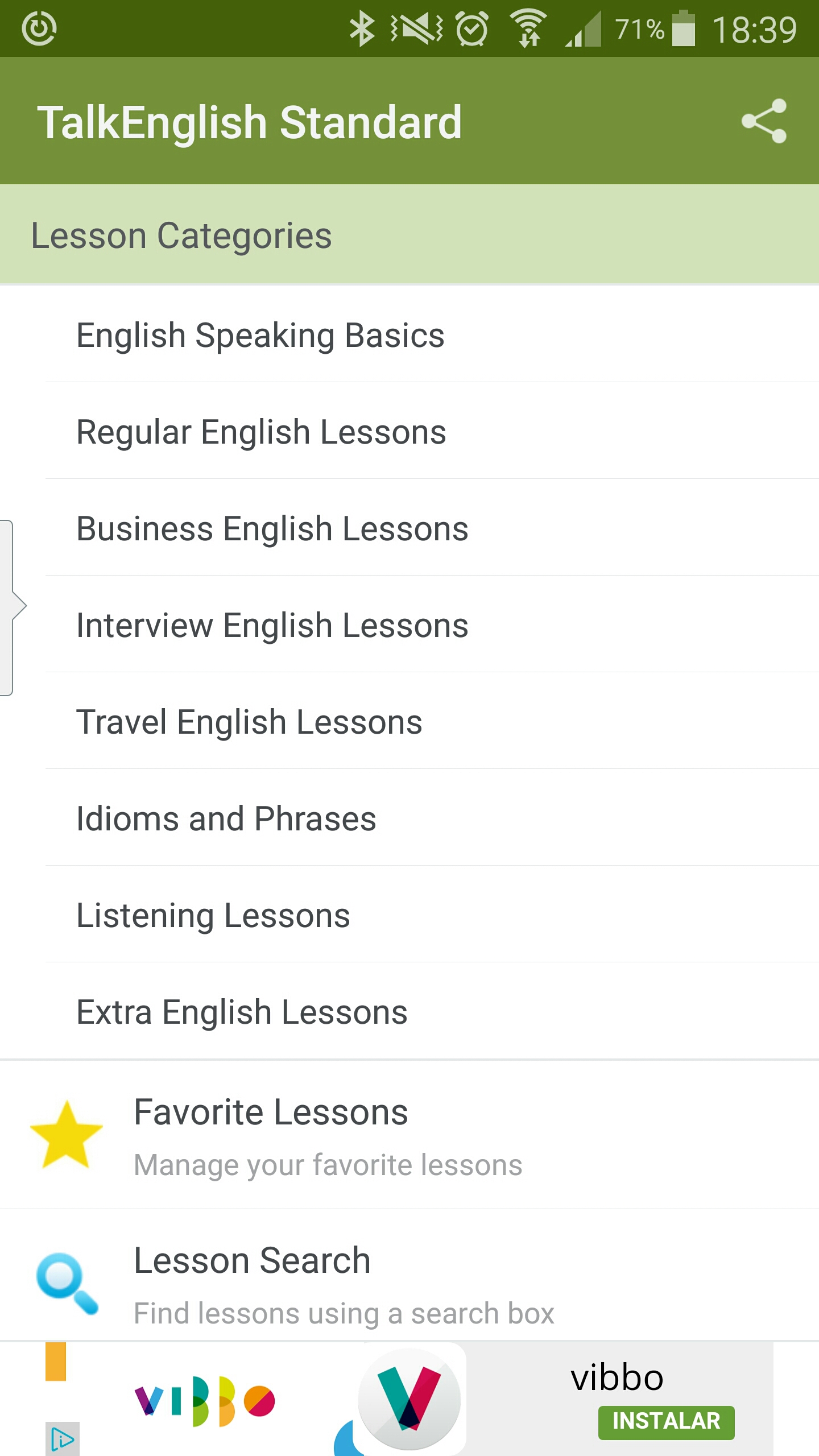Open English Speaking Basics category
The width and height of the screenshot is (819, 1456).
click(x=260, y=335)
